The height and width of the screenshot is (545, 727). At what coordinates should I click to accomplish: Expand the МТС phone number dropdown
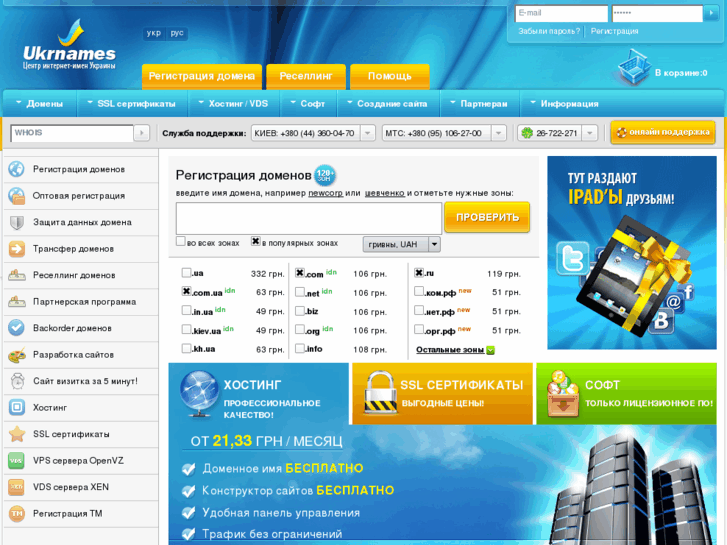click(498, 133)
